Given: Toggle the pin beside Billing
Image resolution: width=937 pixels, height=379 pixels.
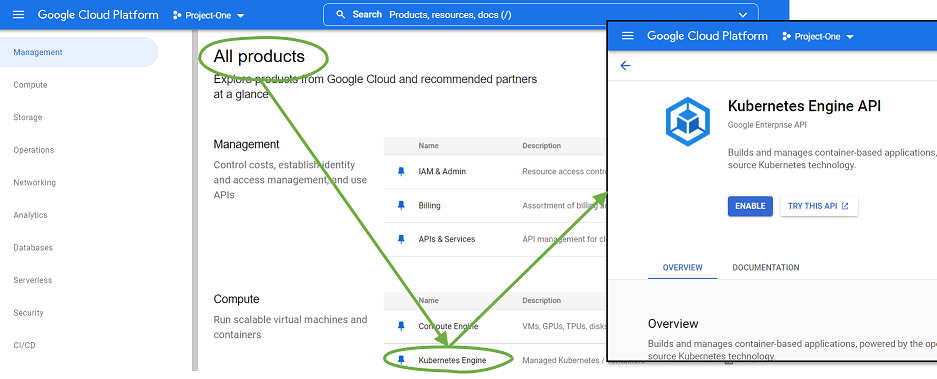Looking at the screenshot, I should (401, 205).
